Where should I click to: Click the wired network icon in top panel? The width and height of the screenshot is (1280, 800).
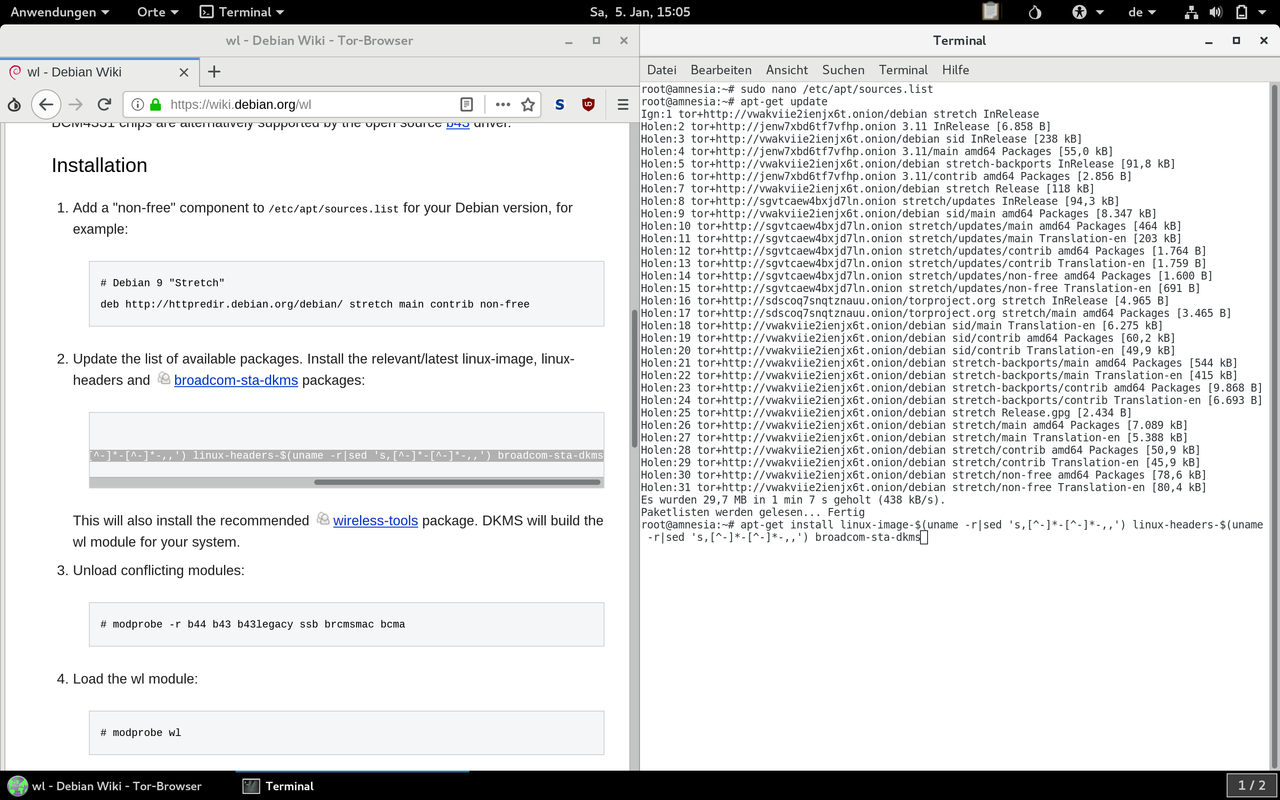[x=1191, y=12]
